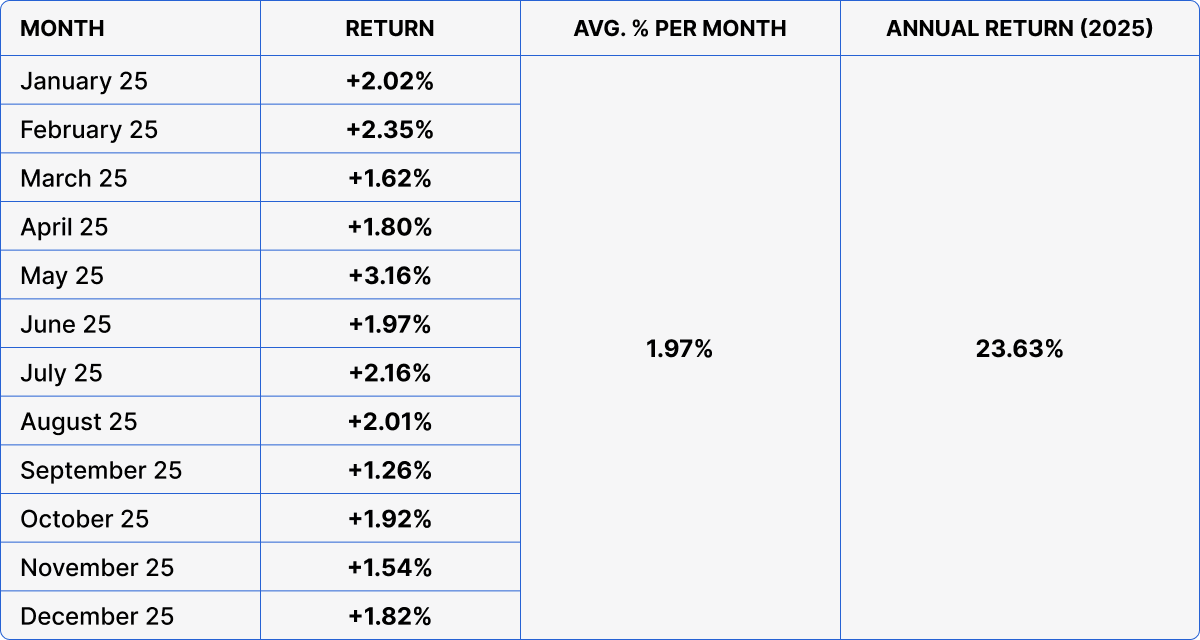Select the May 25 row label
Viewport: 1200px width, 640px height.
tap(62, 276)
